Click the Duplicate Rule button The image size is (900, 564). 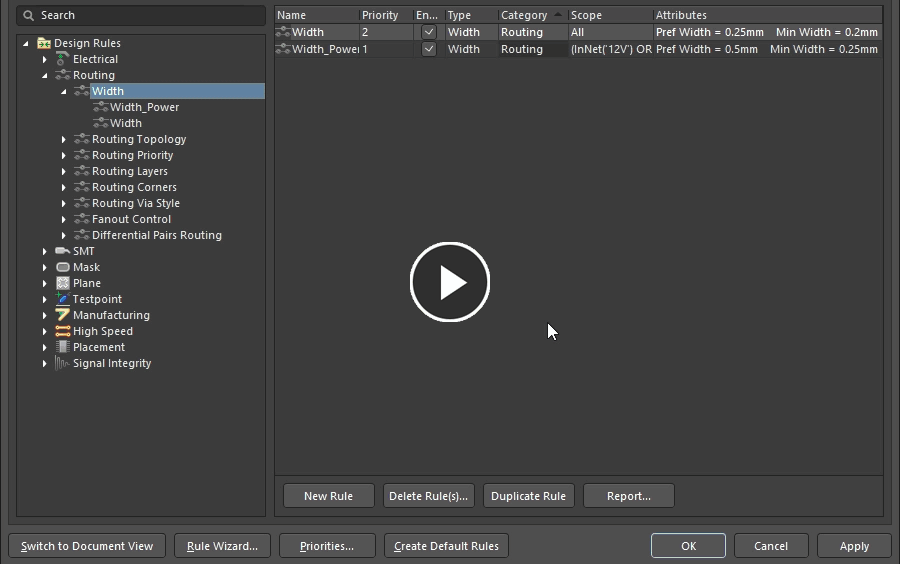click(x=529, y=496)
